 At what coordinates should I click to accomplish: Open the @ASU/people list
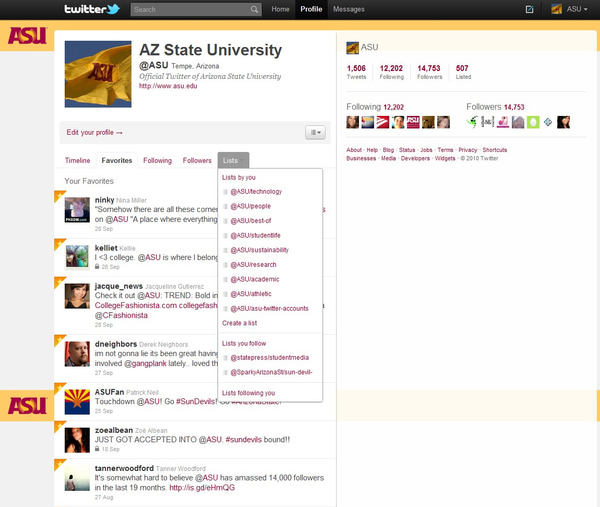(x=250, y=206)
